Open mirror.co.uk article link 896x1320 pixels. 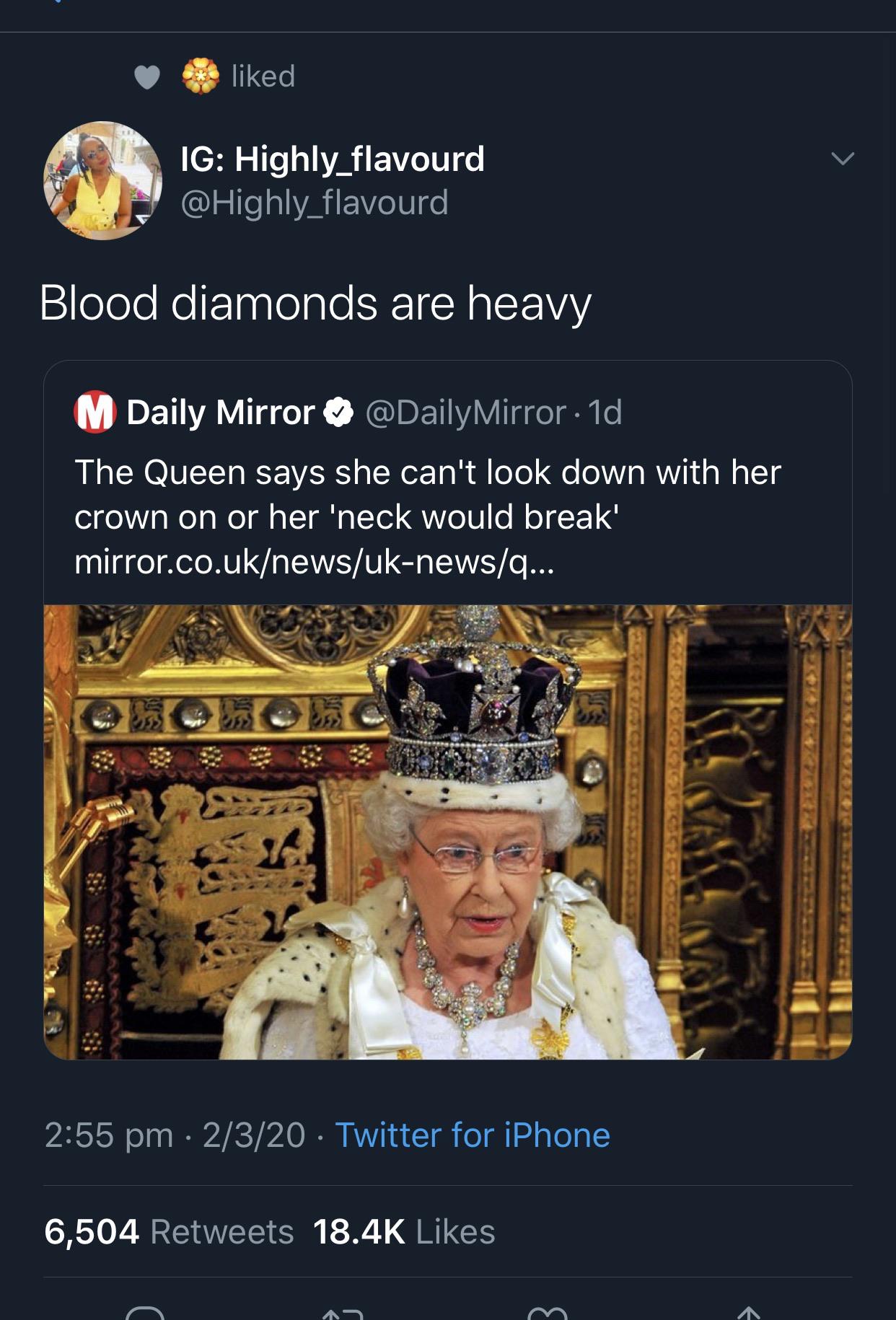point(315,562)
